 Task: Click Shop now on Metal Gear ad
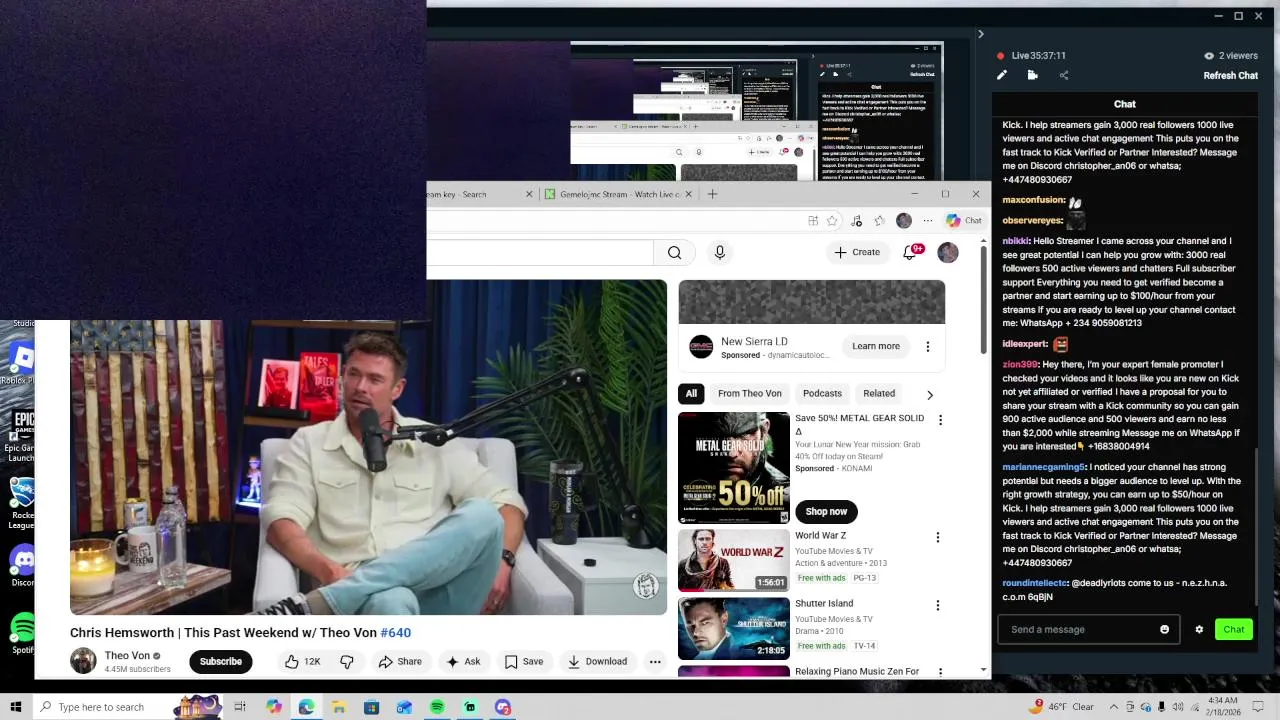pos(826,512)
